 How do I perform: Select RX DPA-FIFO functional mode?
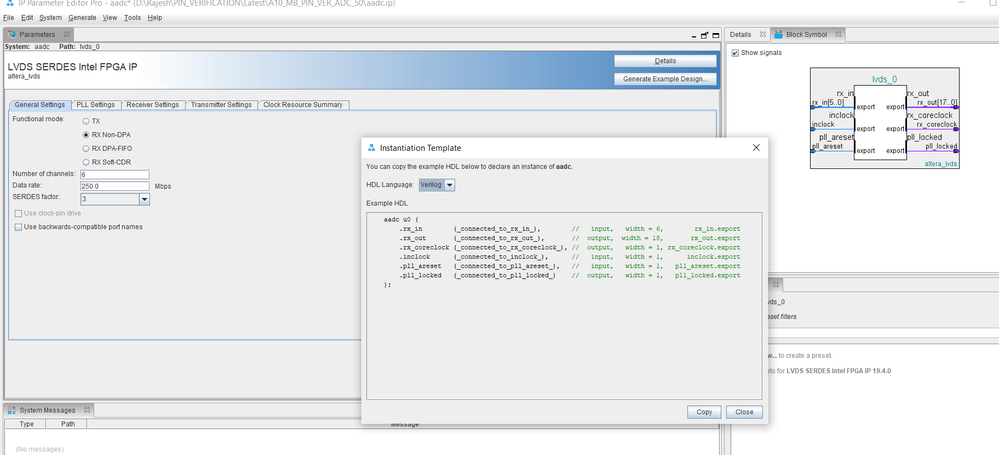[x=85, y=147]
